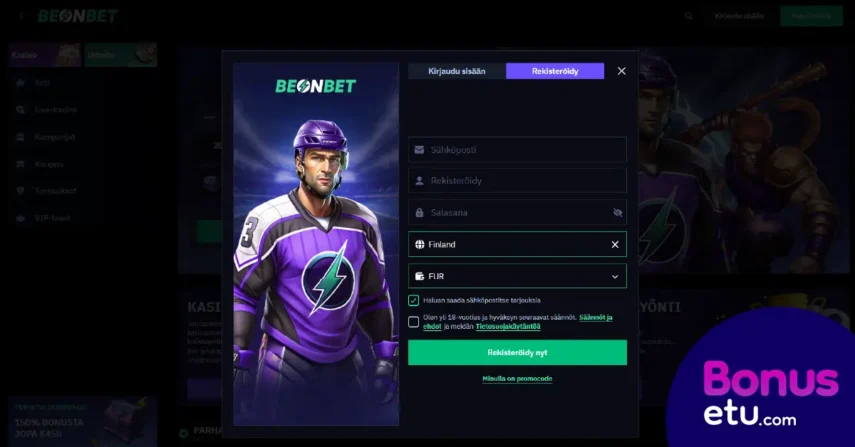Open the Tietosuojakäytäntöä link

coord(508,327)
